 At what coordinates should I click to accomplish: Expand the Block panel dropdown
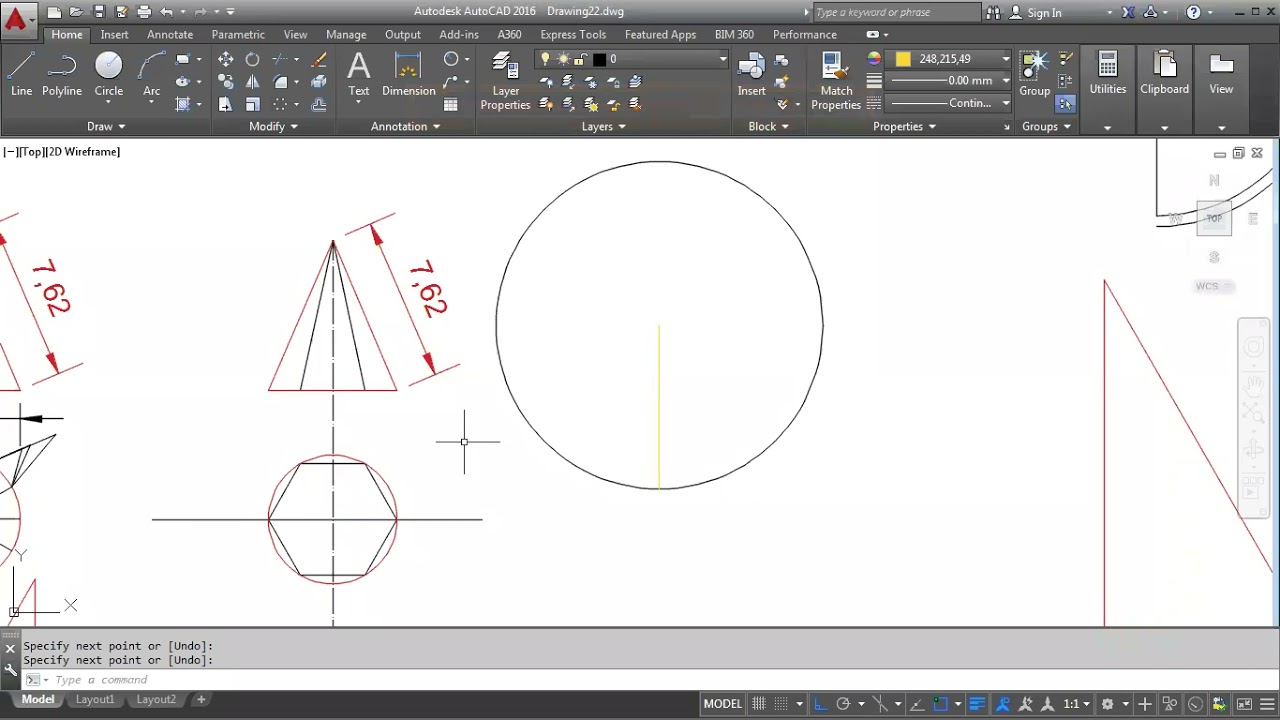[x=769, y=127]
